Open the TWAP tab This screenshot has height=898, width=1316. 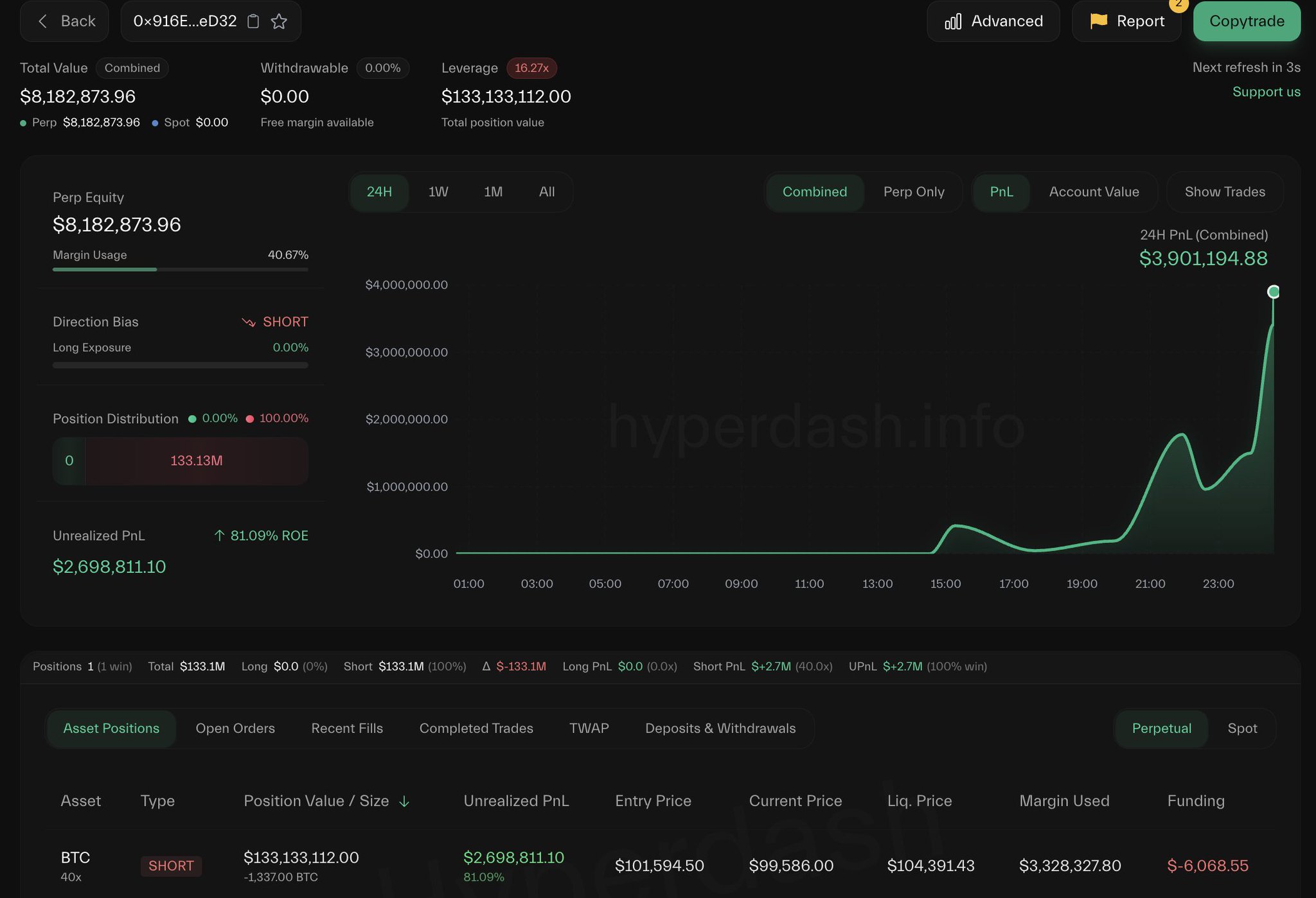coord(589,728)
